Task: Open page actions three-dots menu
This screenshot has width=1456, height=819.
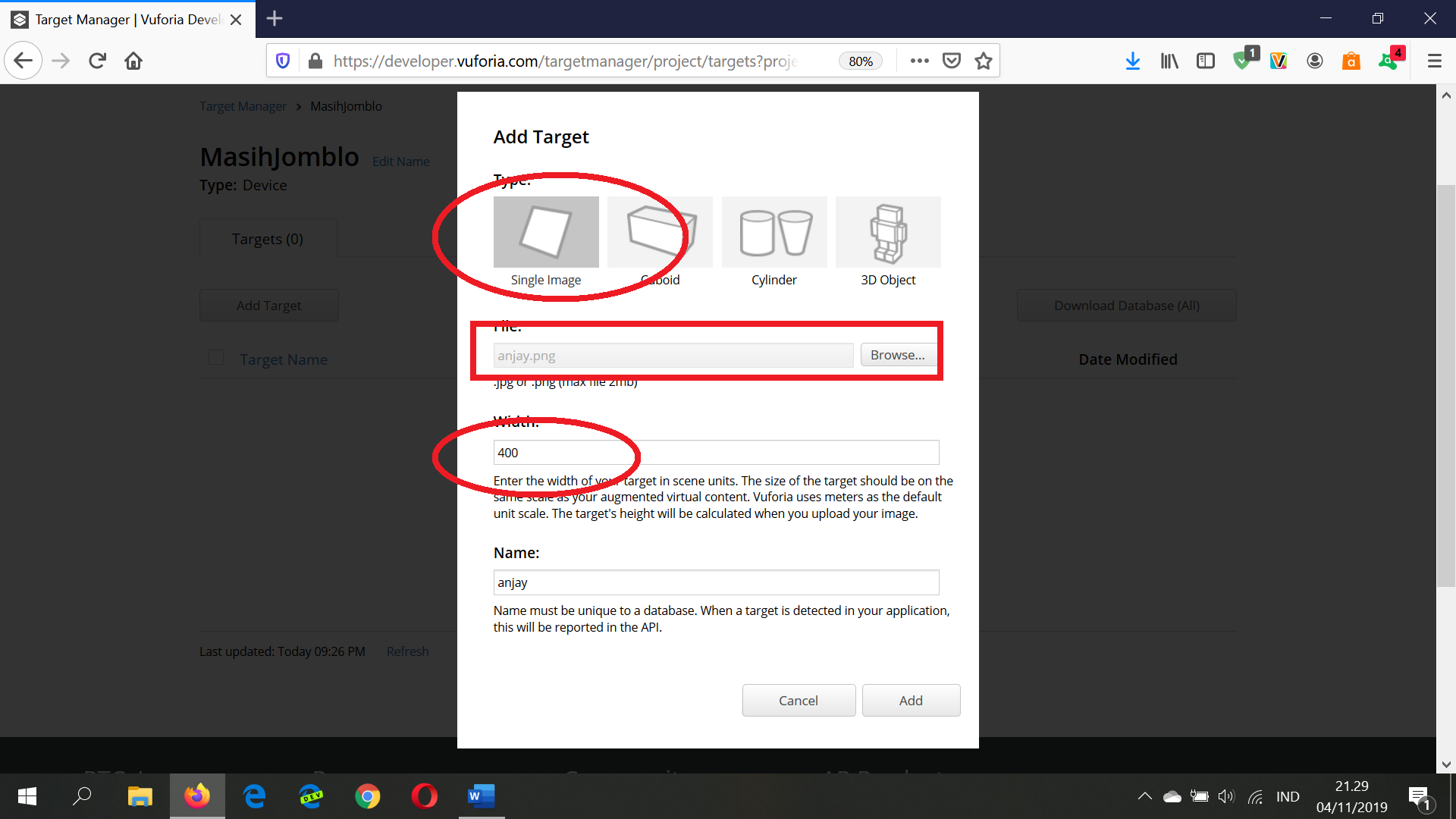Action: point(919,61)
